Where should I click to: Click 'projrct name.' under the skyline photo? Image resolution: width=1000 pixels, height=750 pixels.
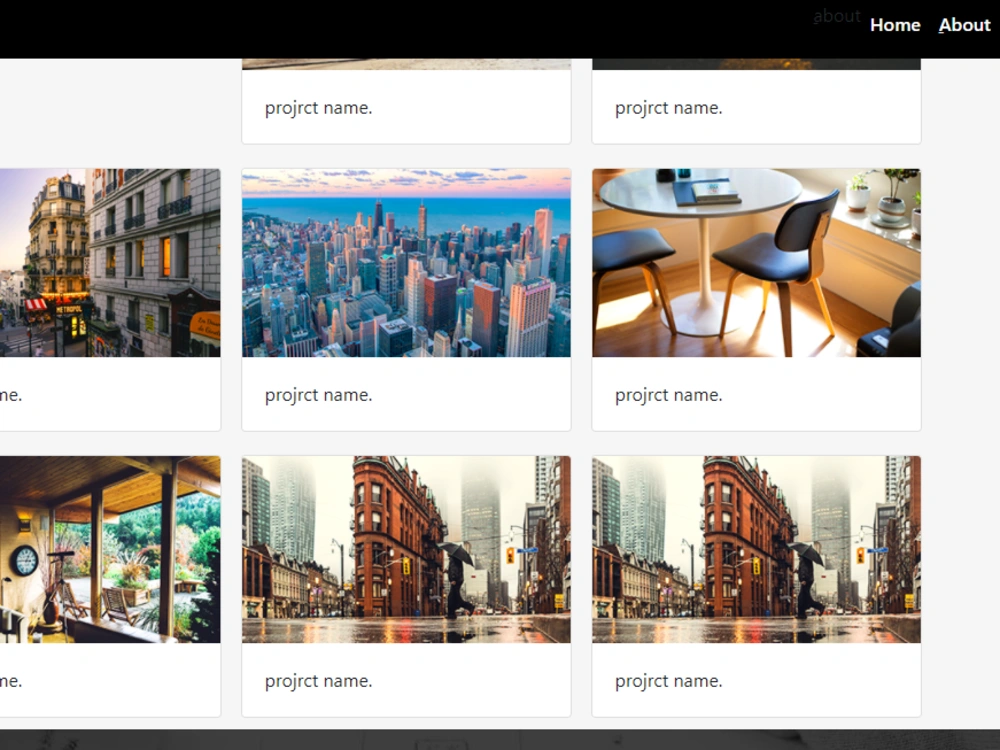318,395
